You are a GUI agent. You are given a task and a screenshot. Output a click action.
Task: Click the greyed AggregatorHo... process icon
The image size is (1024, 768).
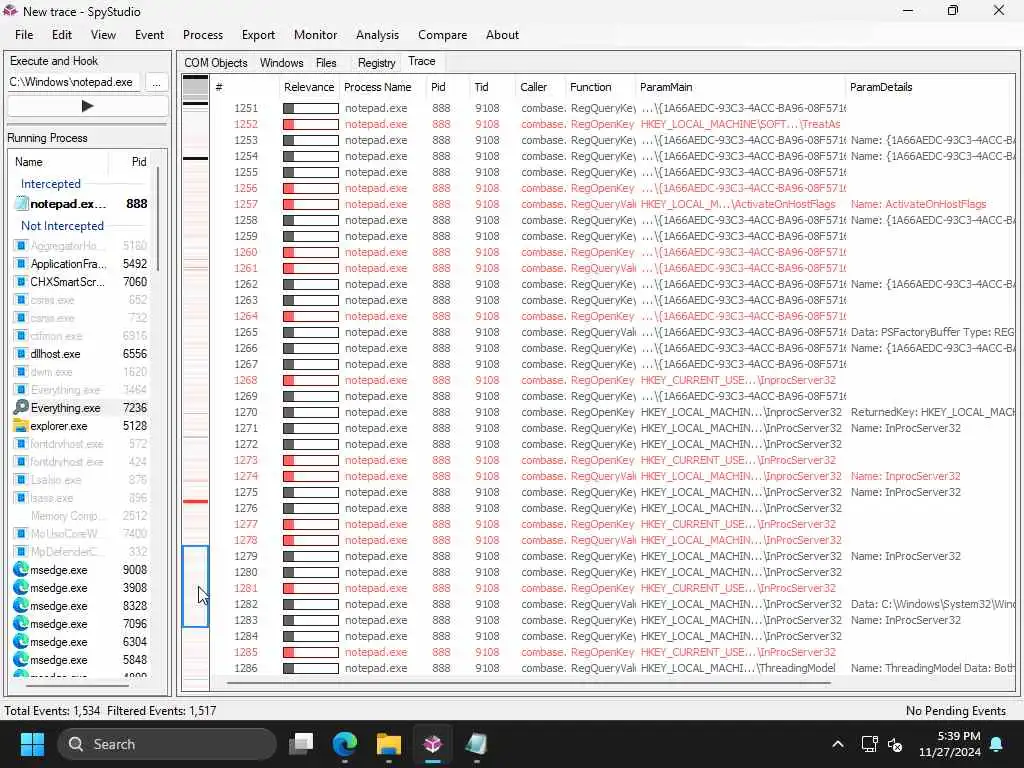tap(20, 246)
